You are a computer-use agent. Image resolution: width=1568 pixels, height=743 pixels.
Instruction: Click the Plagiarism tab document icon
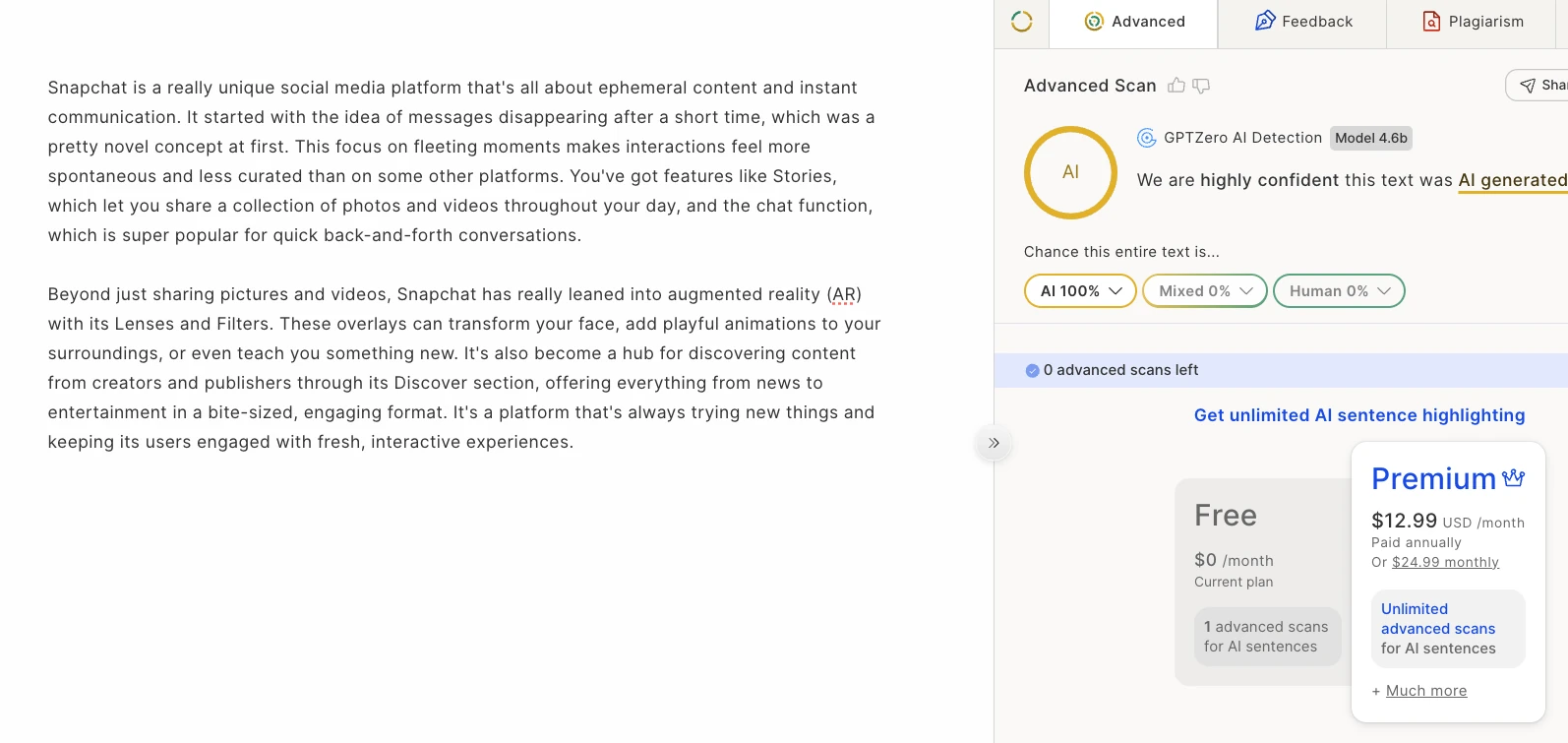[x=1431, y=22]
